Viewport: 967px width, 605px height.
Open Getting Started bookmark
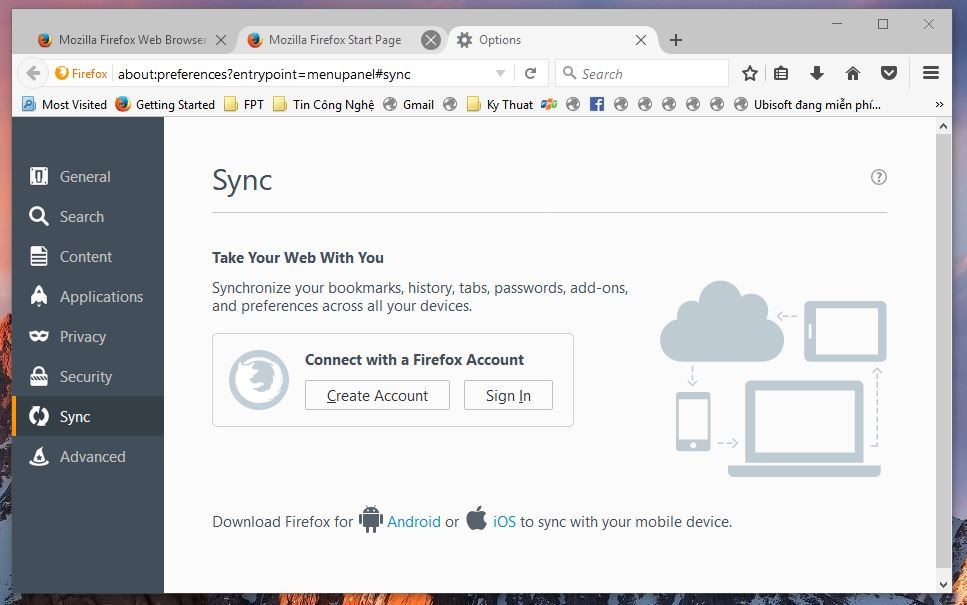165,104
